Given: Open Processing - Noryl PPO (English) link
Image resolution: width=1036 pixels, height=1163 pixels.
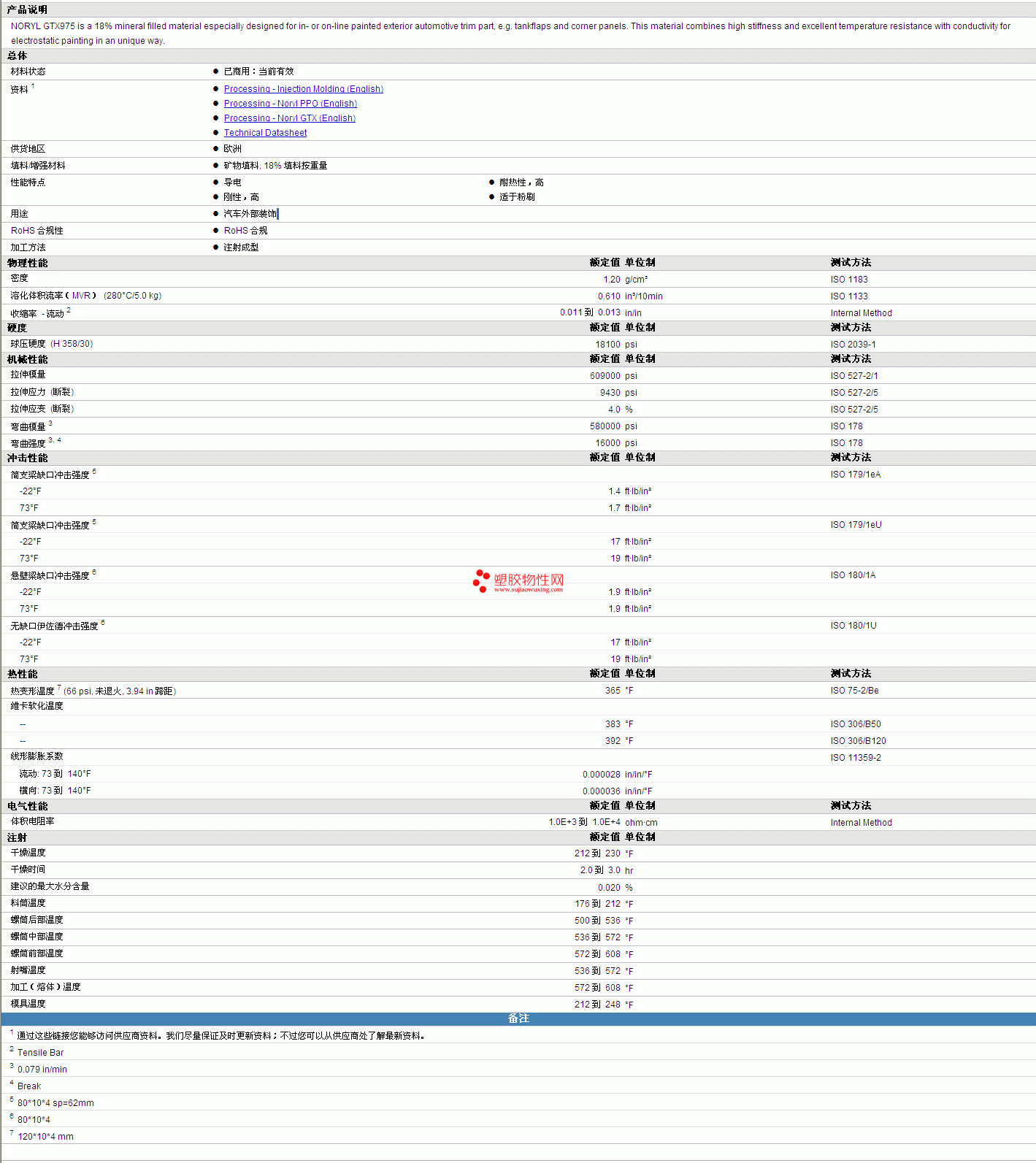Looking at the screenshot, I should [x=291, y=104].
